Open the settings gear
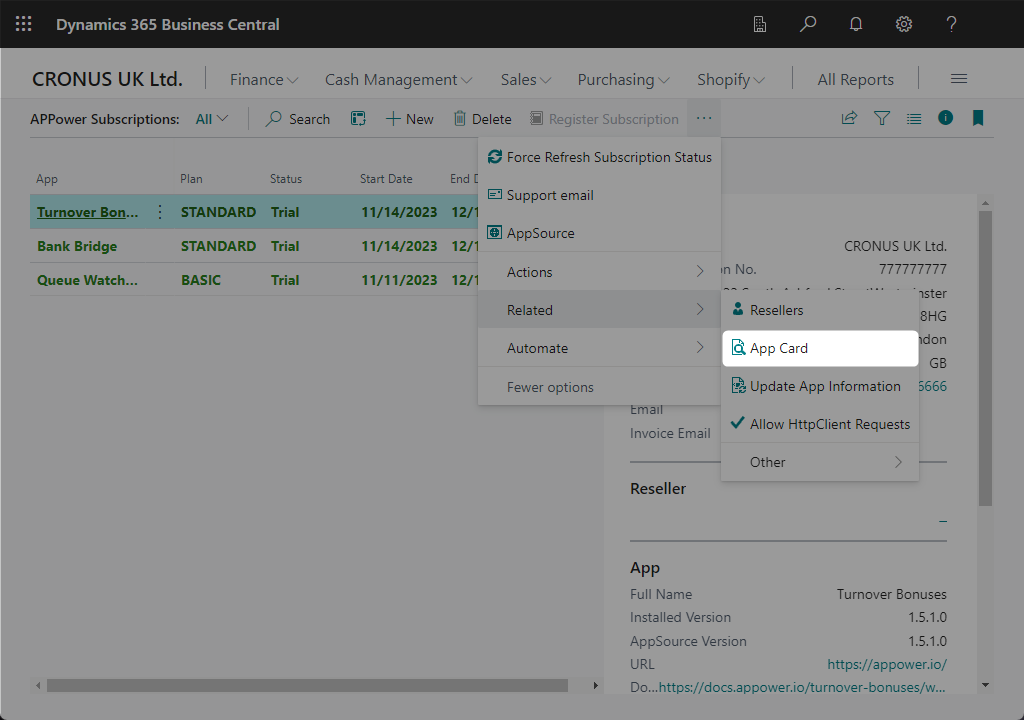The image size is (1024, 720). click(903, 24)
